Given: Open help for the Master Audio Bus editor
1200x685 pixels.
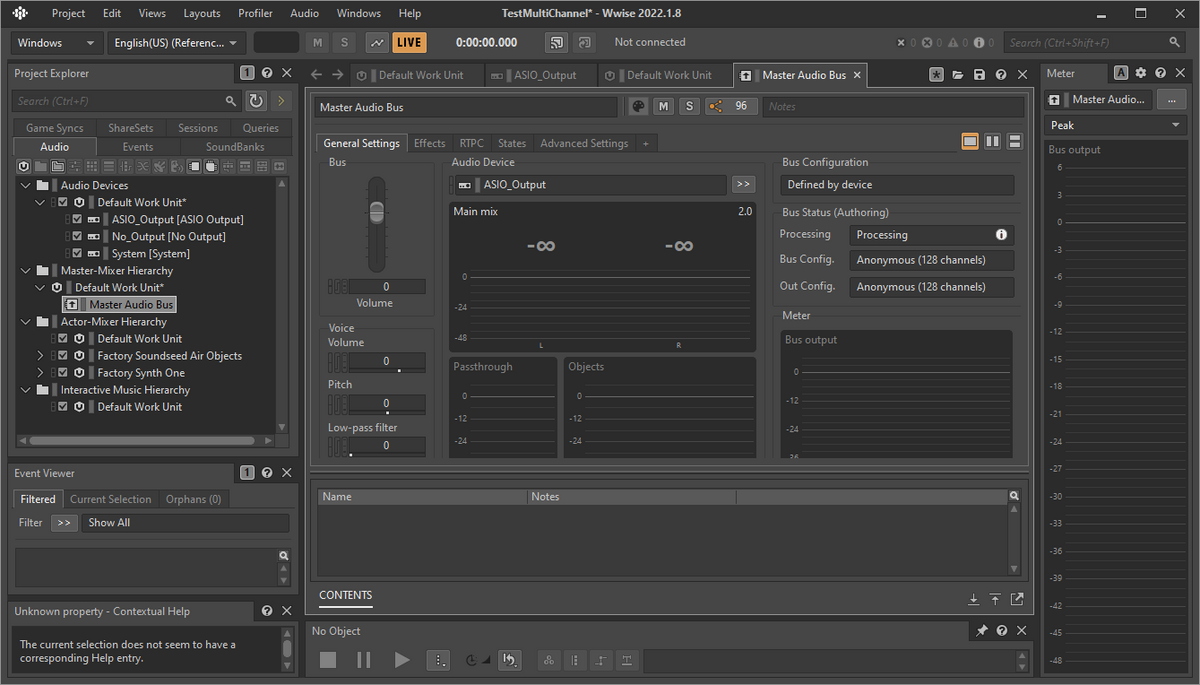Looking at the screenshot, I should (x=1001, y=75).
